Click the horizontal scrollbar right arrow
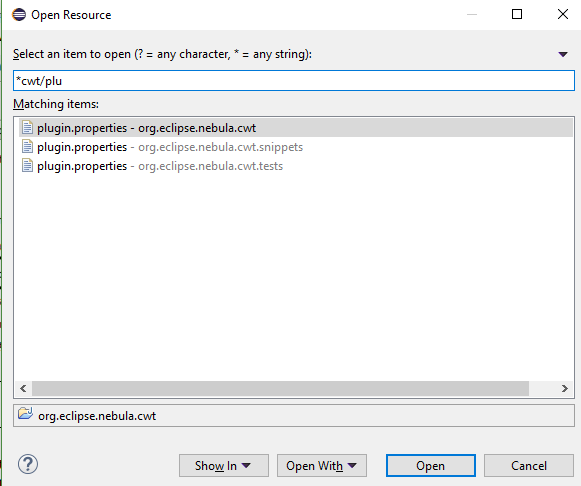Image resolution: width=581 pixels, height=486 pixels. click(564, 388)
